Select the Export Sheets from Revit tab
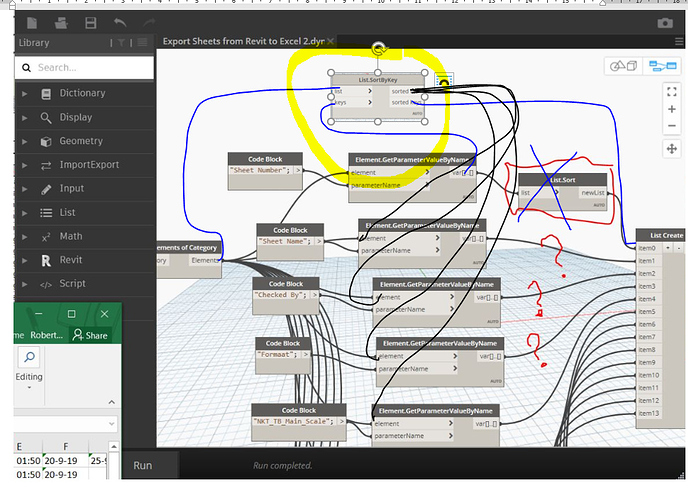 [x=244, y=41]
